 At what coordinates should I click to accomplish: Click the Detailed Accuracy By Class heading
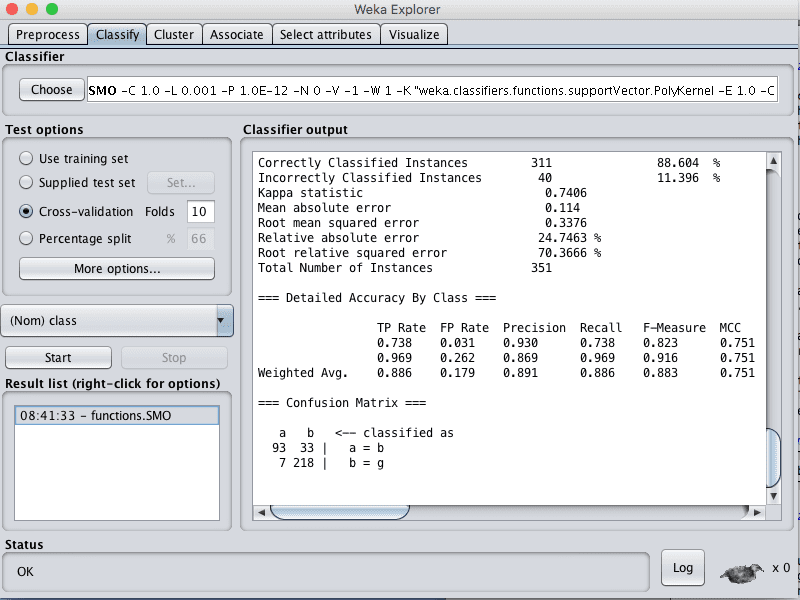377,298
